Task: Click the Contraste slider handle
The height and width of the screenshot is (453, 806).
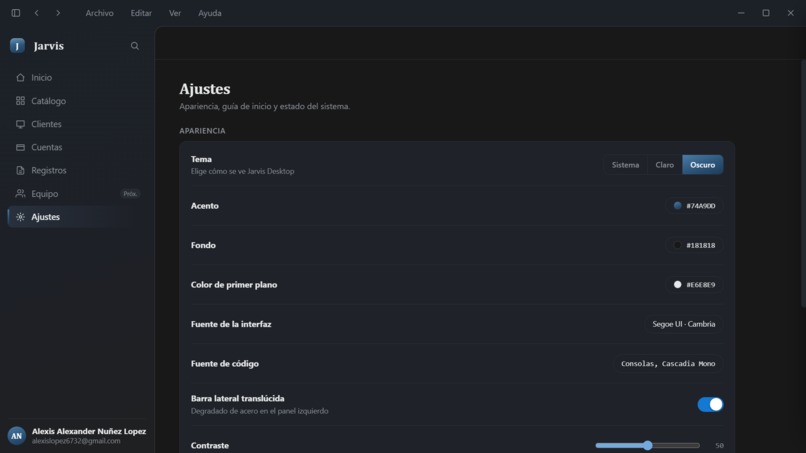Action: (648, 445)
